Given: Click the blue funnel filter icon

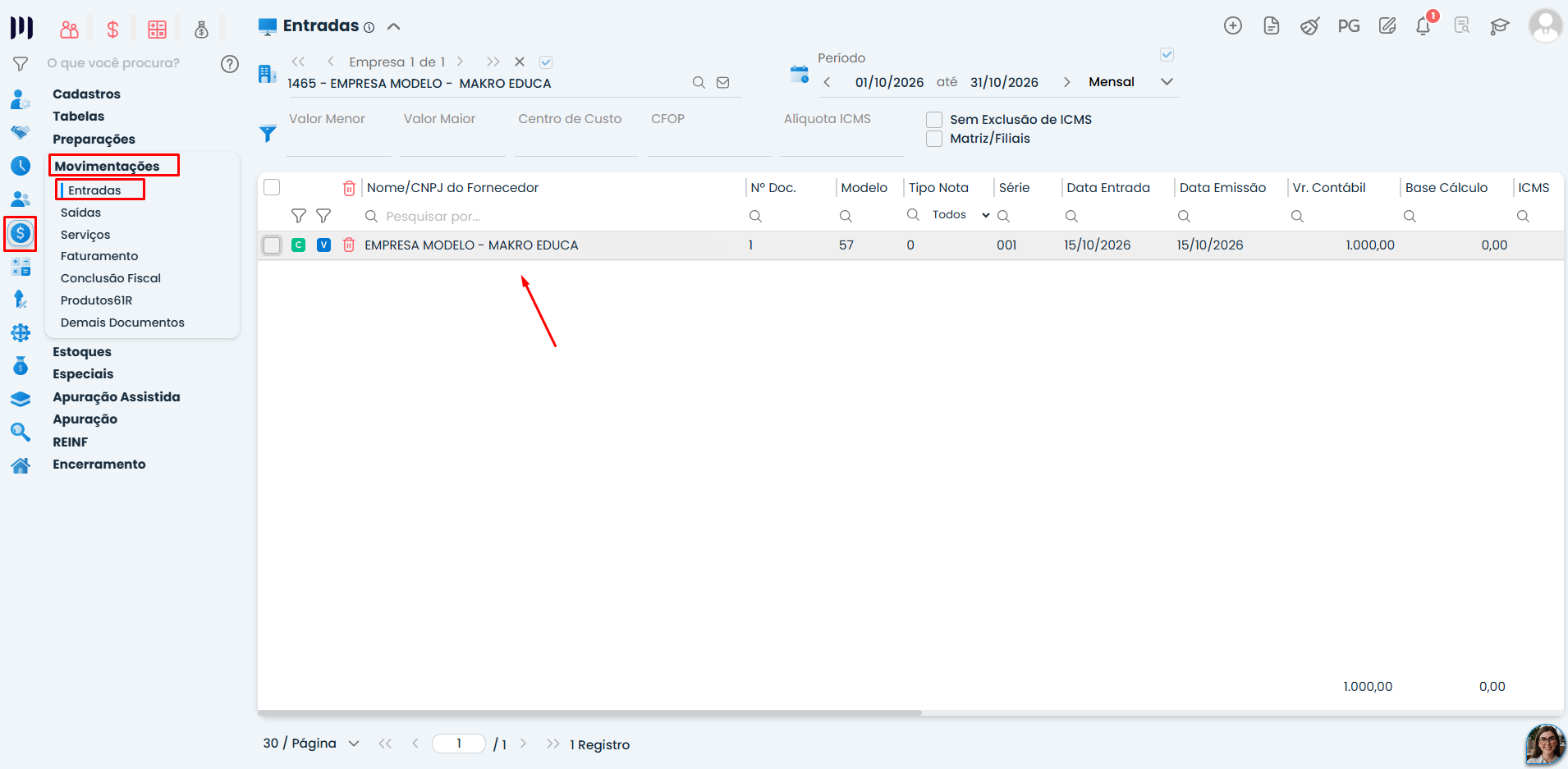Looking at the screenshot, I should pos(268,134).
